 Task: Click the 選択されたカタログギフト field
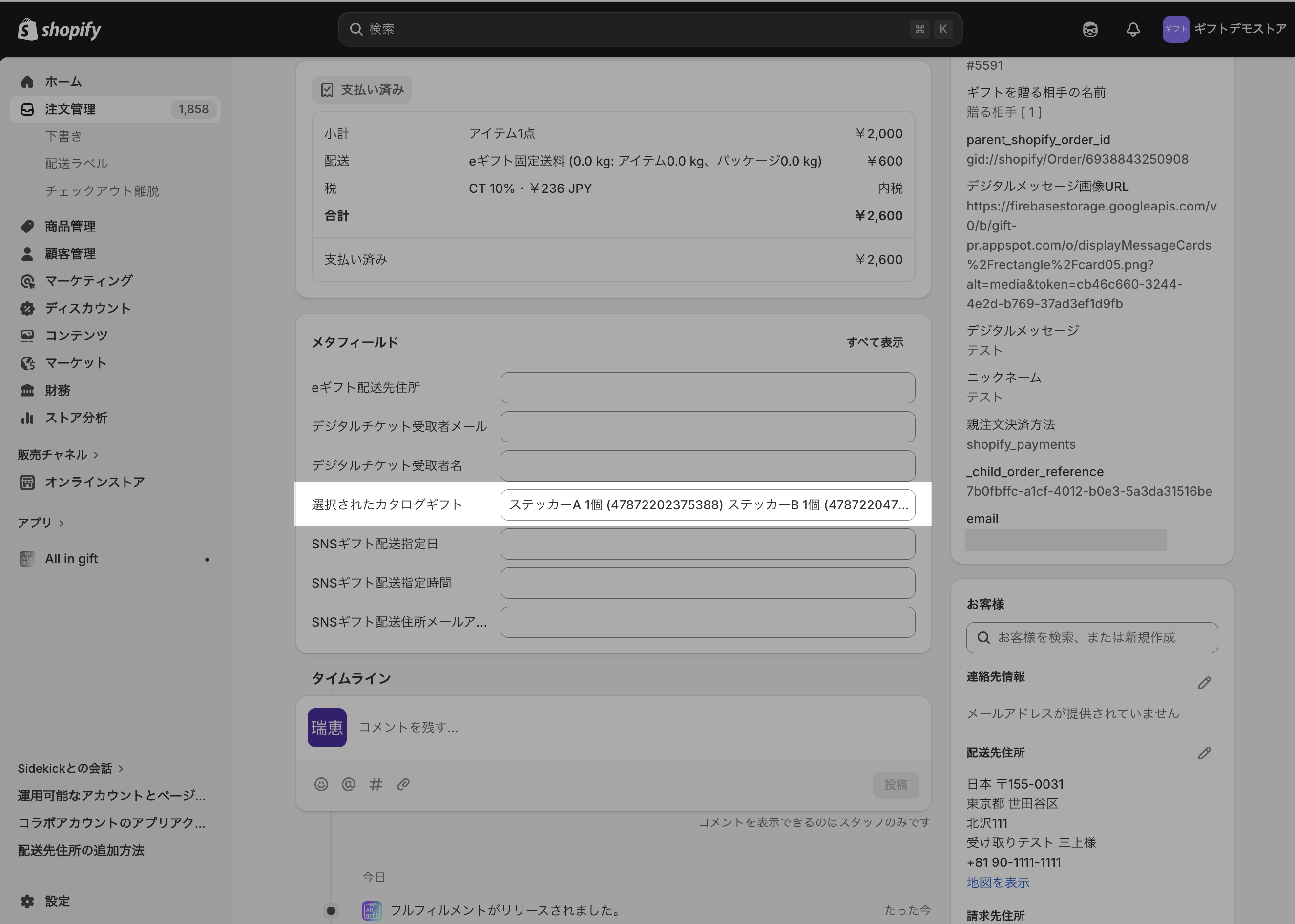pos(707,504)
